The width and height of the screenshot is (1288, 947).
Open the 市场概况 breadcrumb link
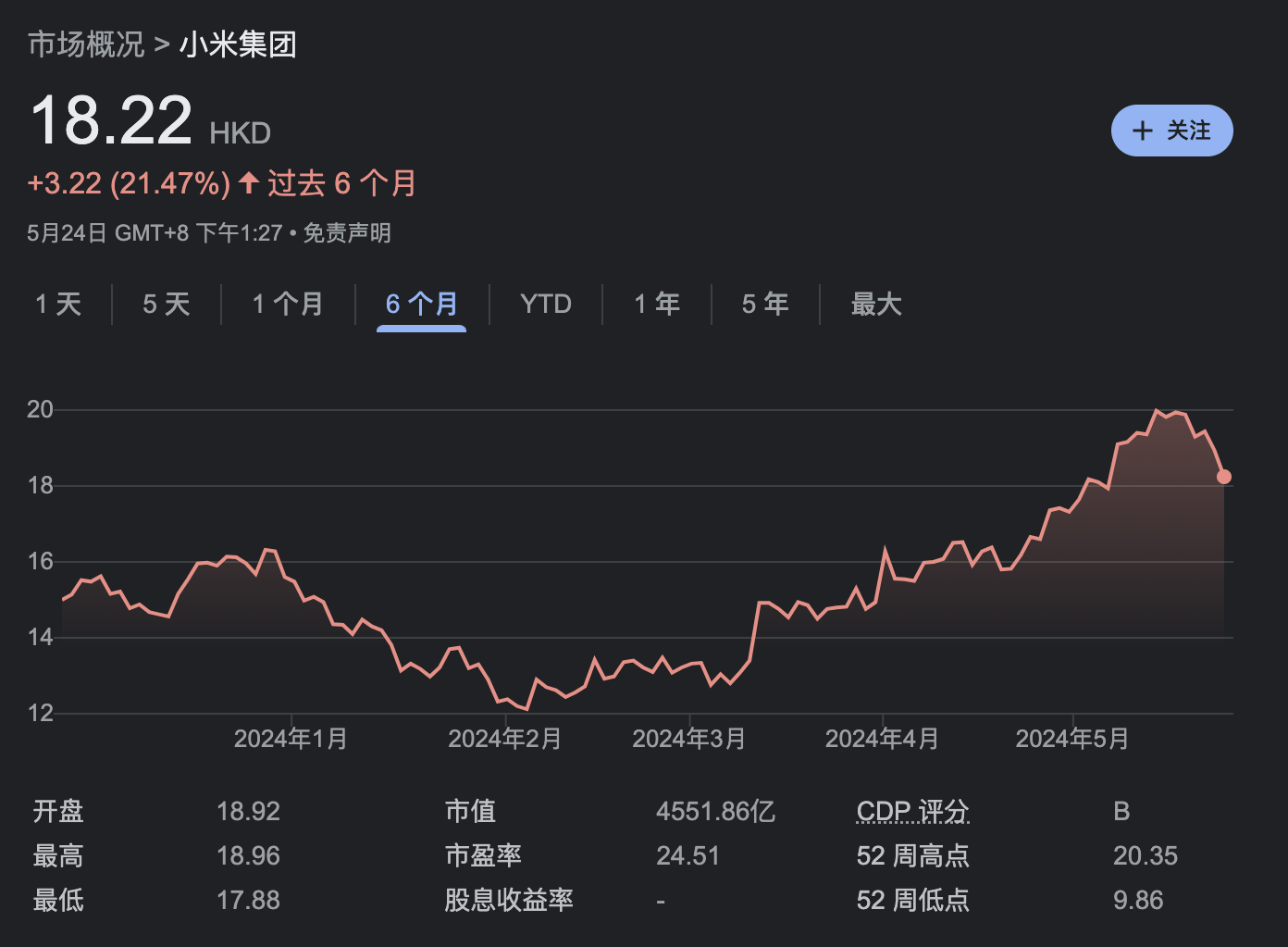pyautogui.click(x=86, y=44)
